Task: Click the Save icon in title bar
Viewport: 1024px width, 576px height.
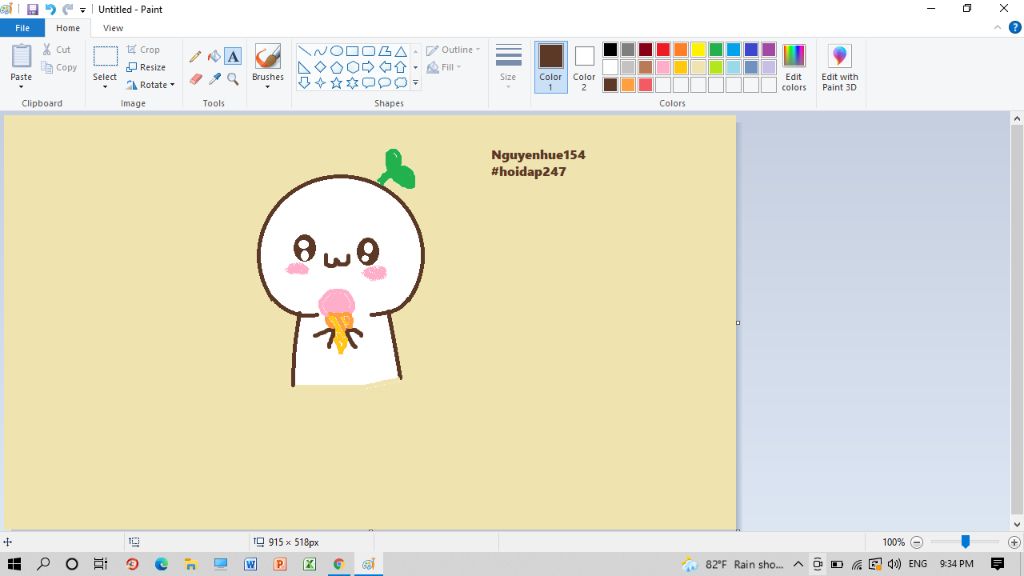Action: pyautogui.click(x=33, y=9)
